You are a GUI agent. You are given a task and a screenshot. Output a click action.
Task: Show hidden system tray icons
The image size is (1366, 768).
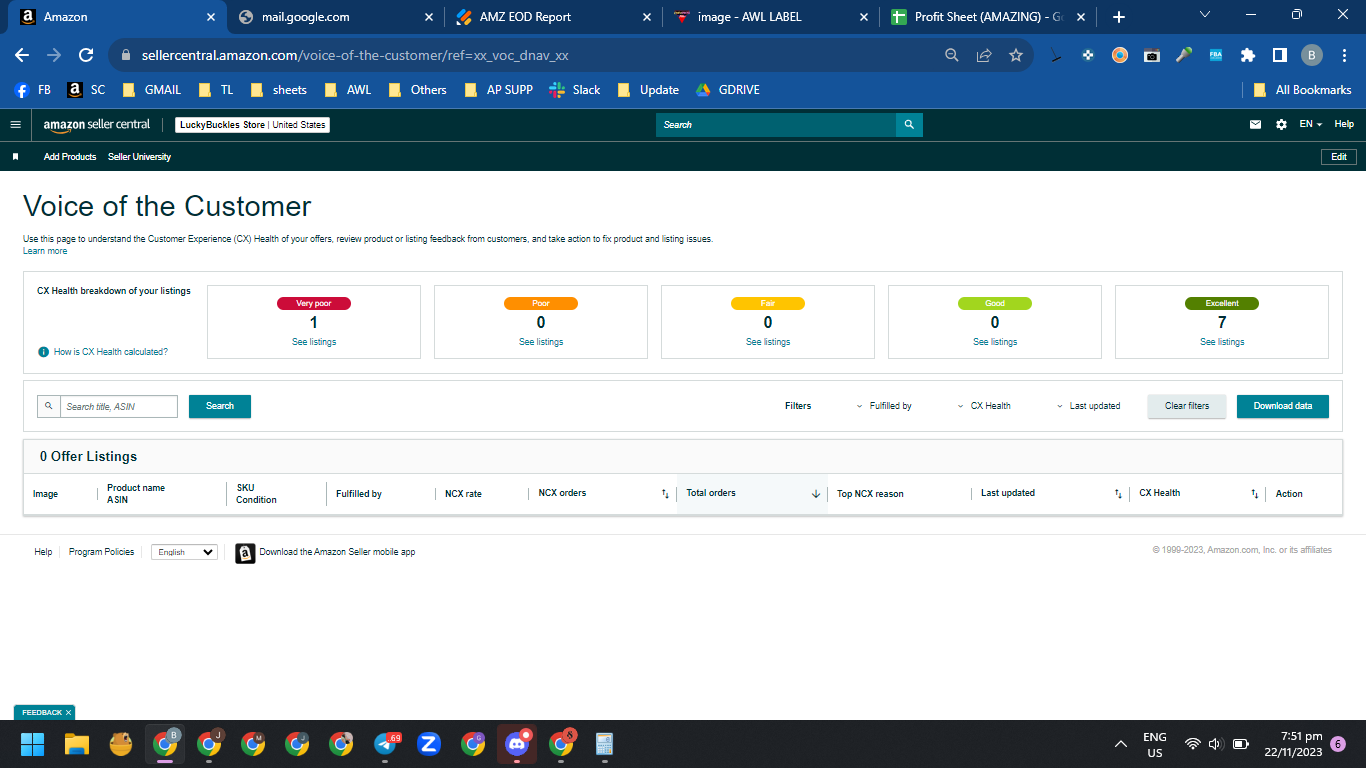(1121, 745)
